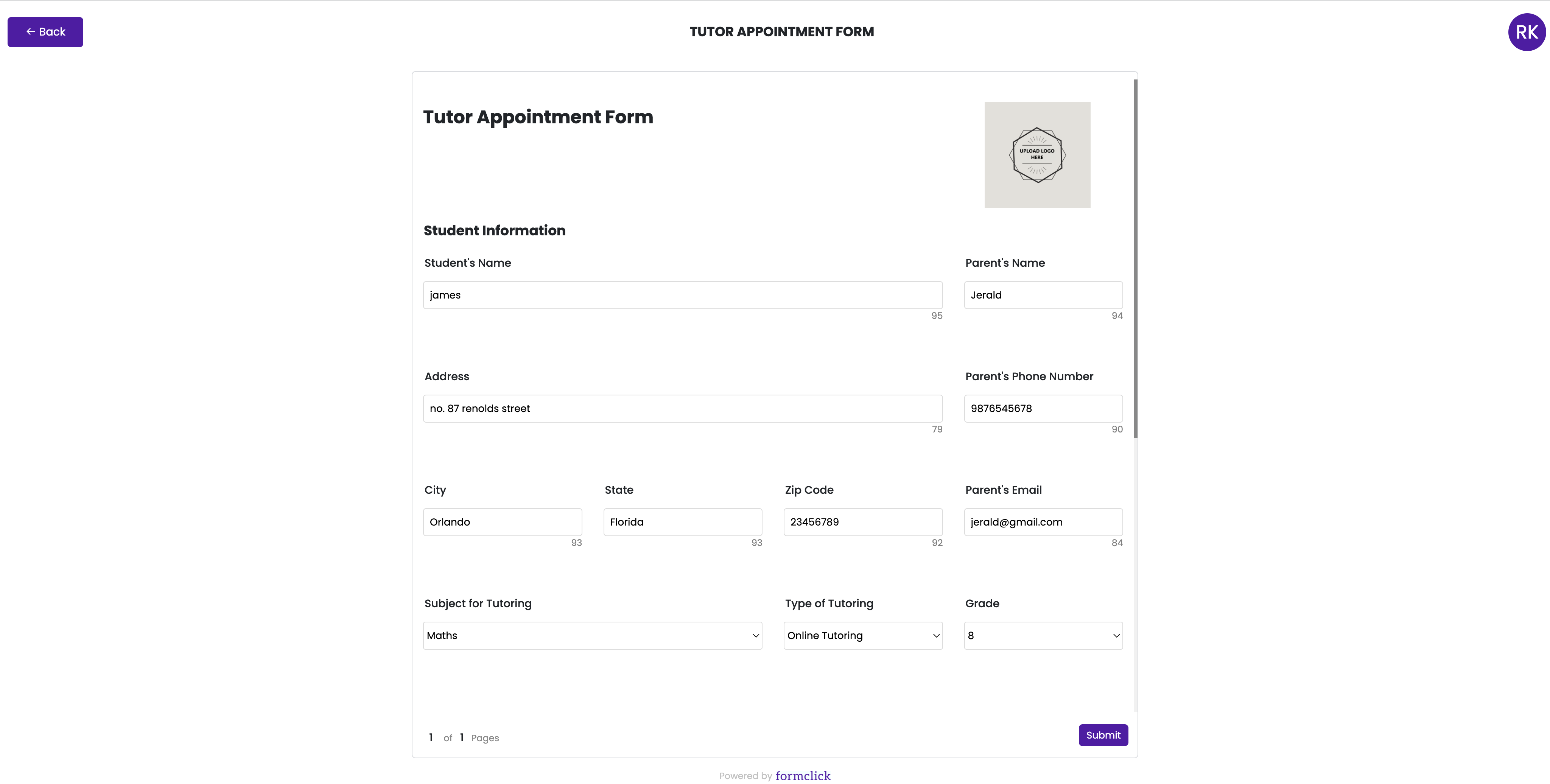The width and height of the screenshot is (1550, 784).
Task: Click the Tutor Appointment Form title text
Action: coord(538,117)
